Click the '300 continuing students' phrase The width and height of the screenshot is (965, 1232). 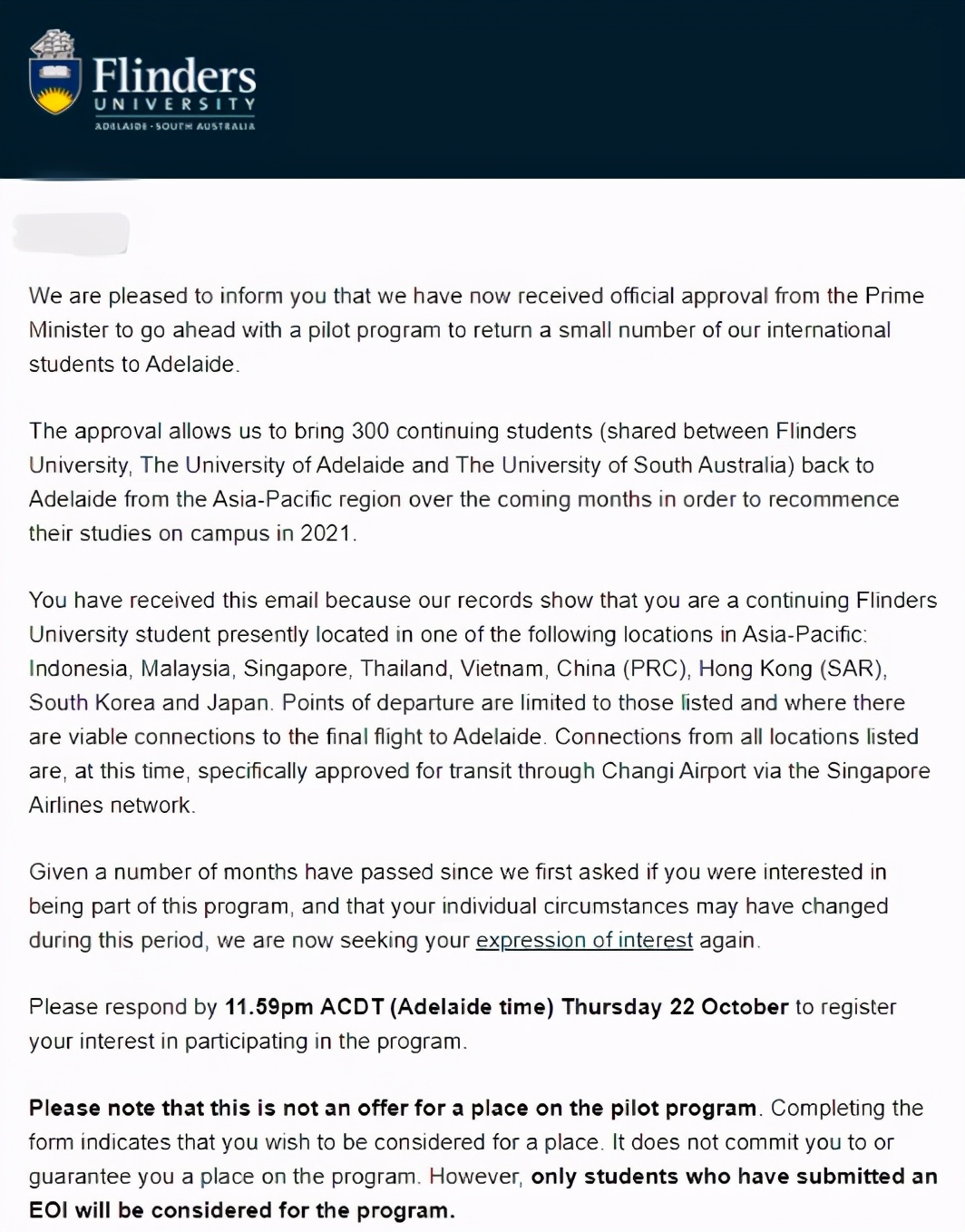[x=470, y=431]
